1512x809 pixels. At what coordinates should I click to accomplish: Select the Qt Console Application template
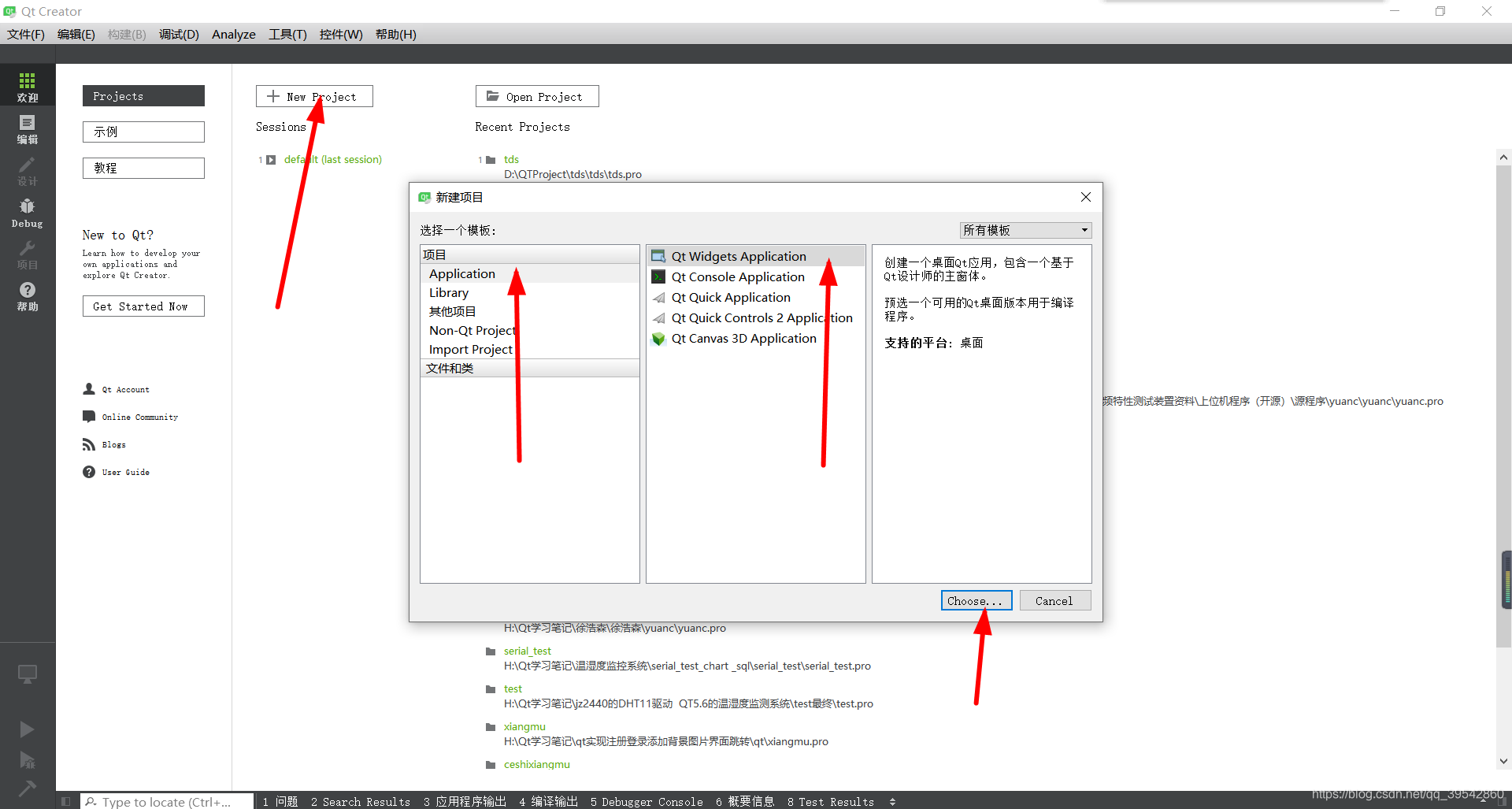(755, 276)
